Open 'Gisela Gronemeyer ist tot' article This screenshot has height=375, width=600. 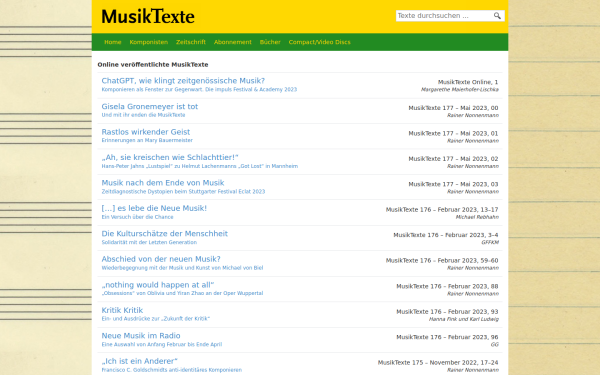pyautogui.click(x=150, y=106)
